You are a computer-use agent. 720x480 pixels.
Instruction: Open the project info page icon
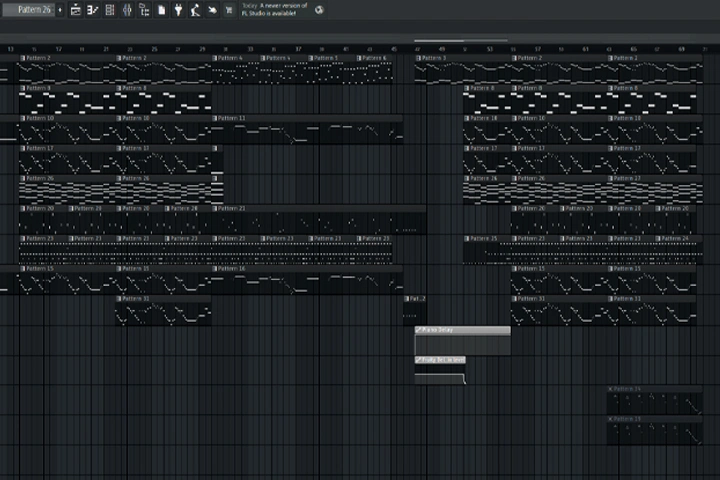tap(162, 10)
